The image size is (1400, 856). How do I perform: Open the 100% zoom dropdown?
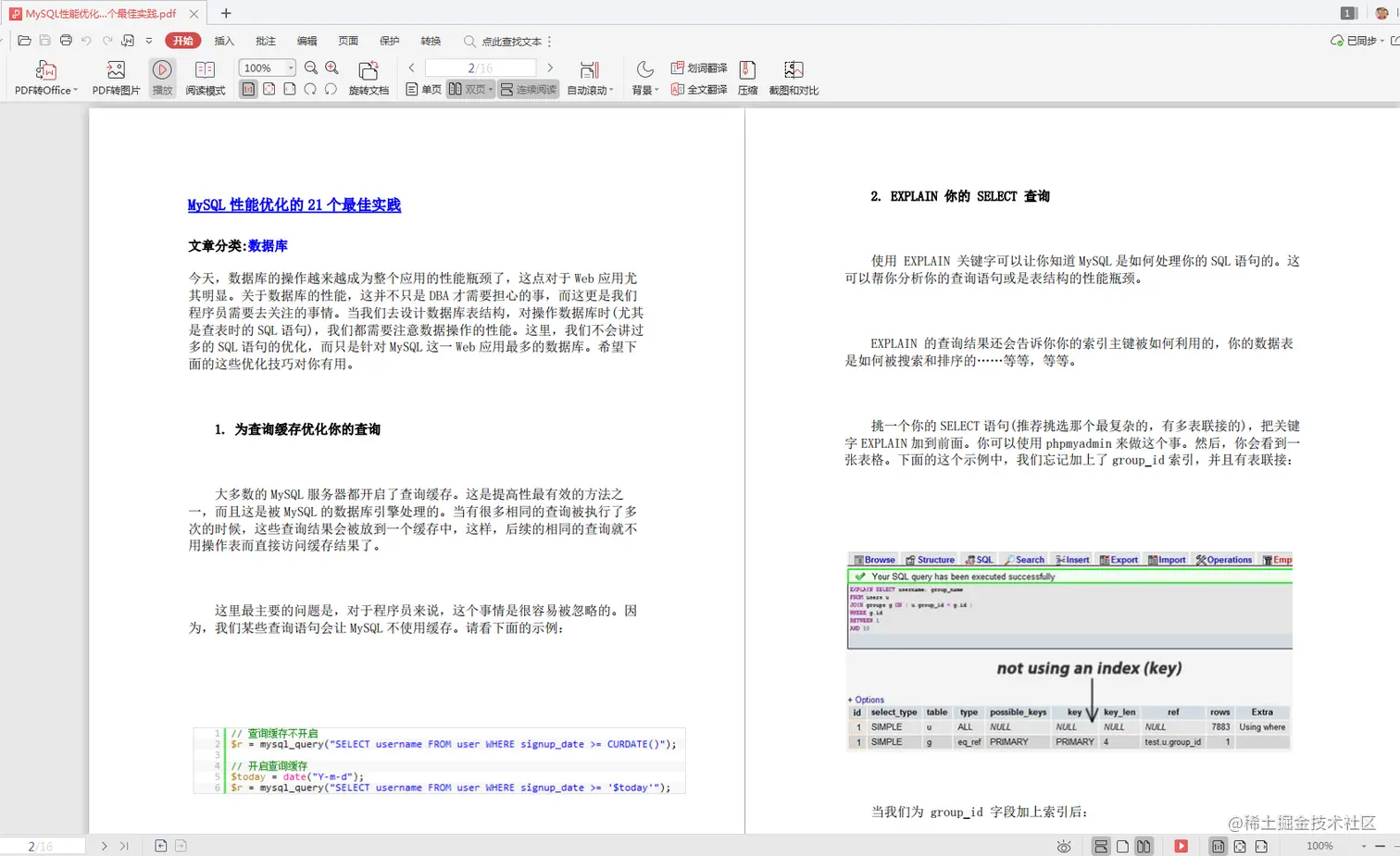click(267, 67)
